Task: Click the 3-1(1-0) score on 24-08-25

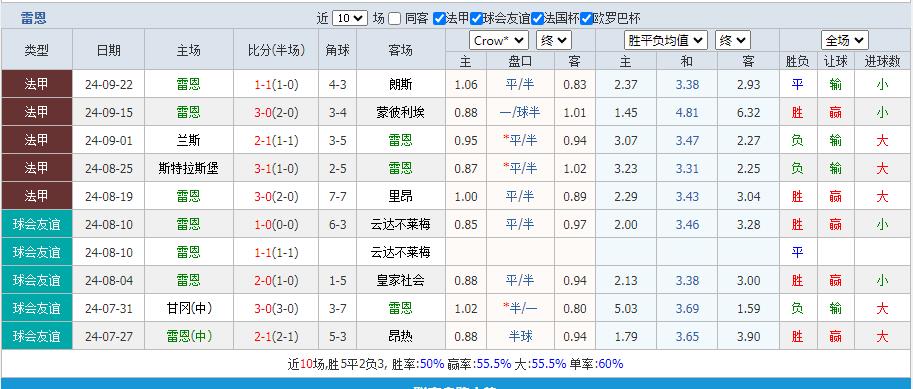Action: click(x=276, y=168)
